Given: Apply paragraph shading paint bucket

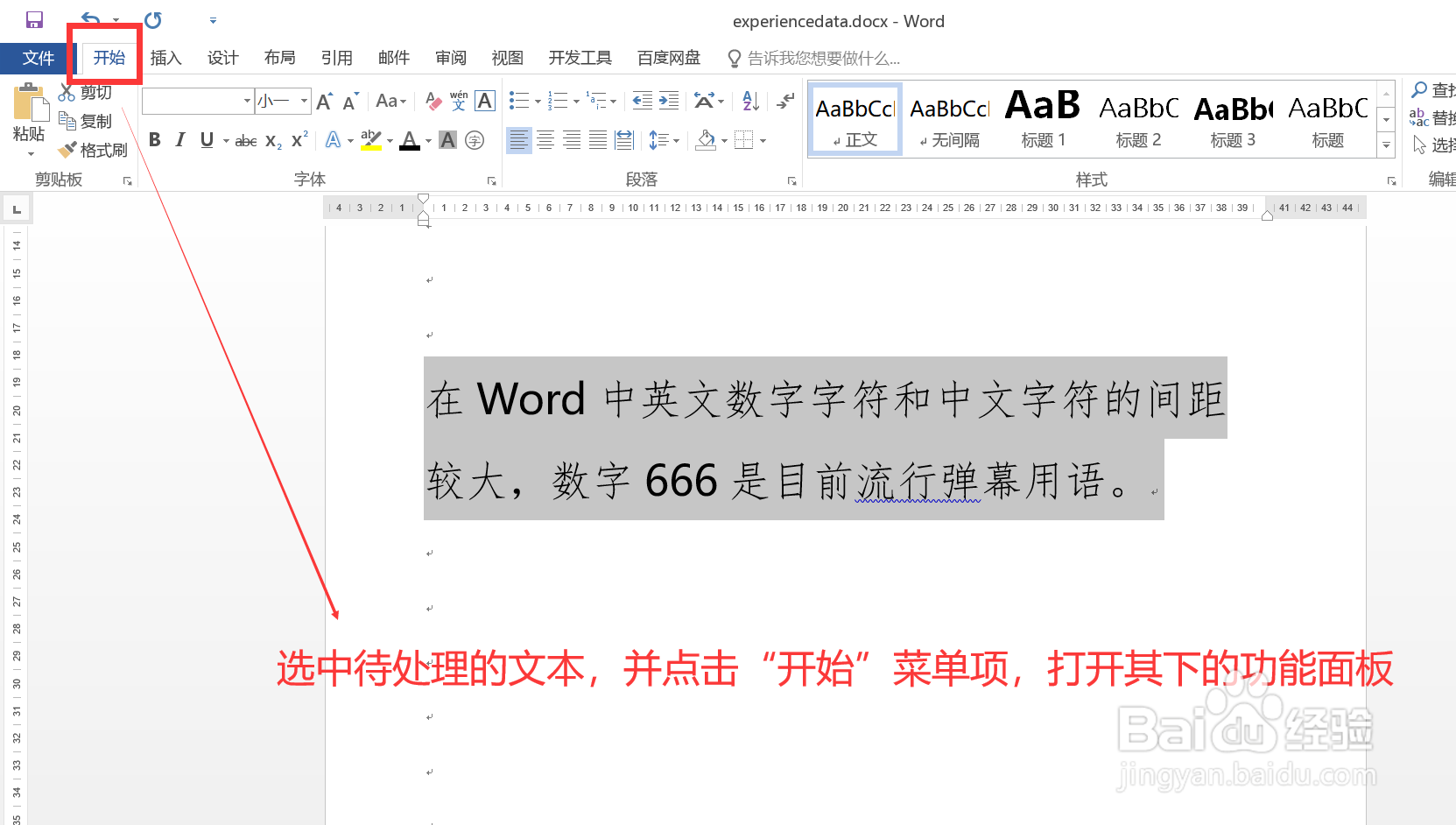Looking at the screenshot, I should tap(707, 140).
